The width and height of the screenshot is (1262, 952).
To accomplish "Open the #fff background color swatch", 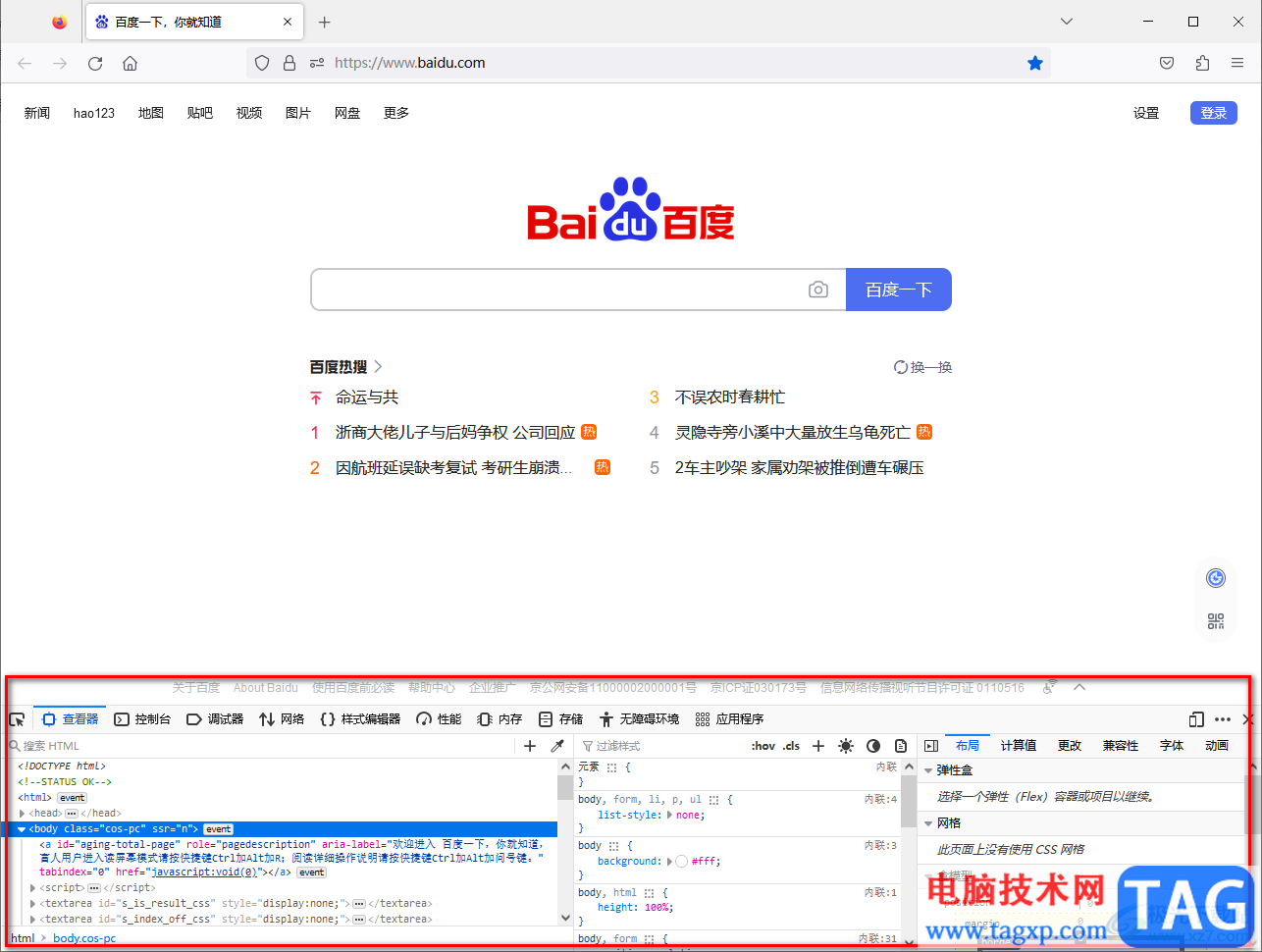I will click(x=682, y=862).
